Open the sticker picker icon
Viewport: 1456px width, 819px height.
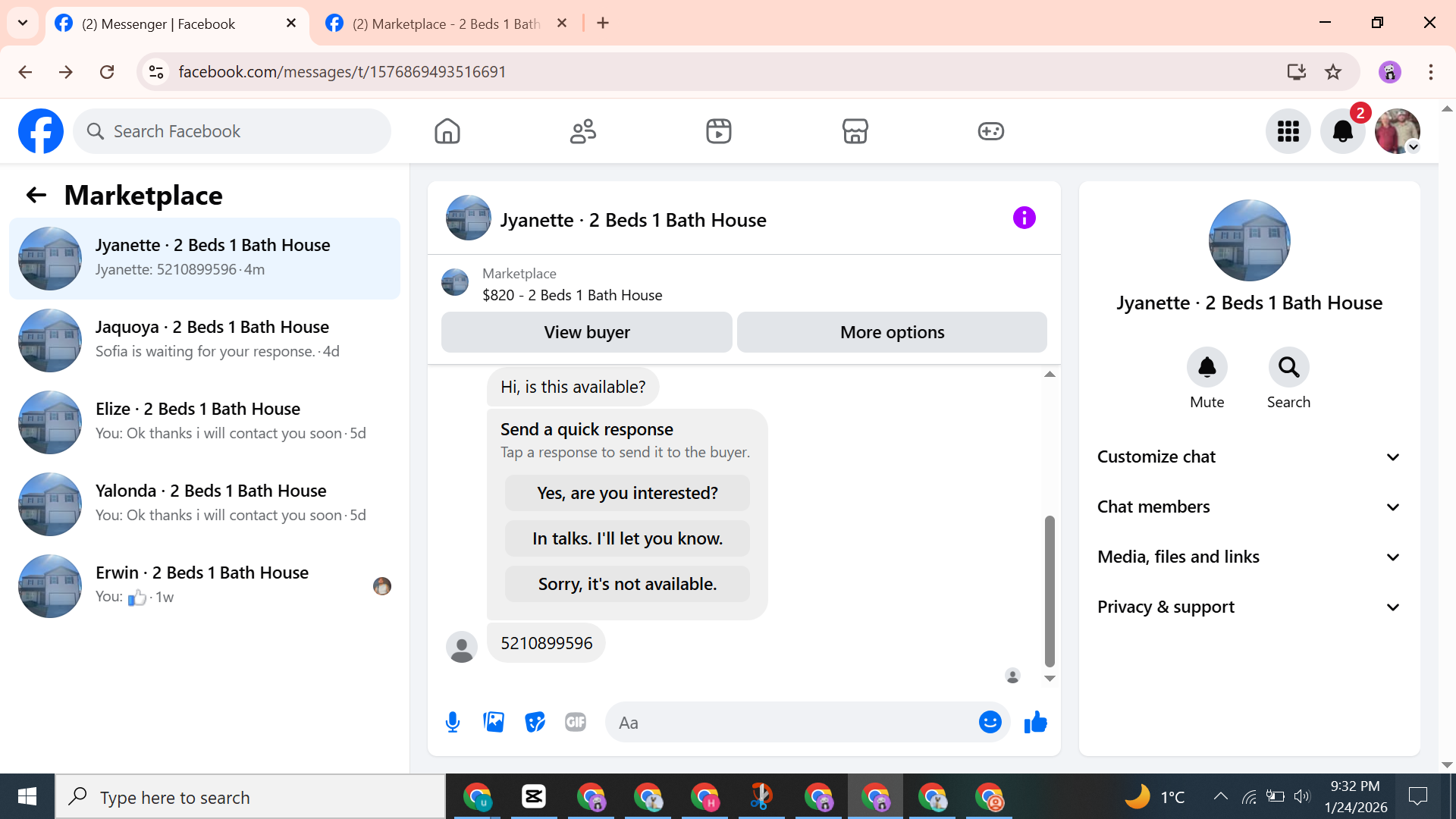click(x=535, y=722)
